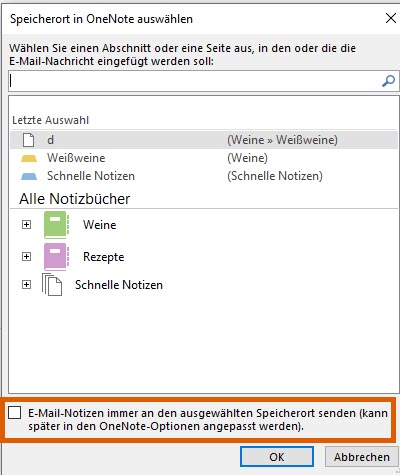Expand the Weine notebook tree
The image size is (400, 475).
coord(26,225)
